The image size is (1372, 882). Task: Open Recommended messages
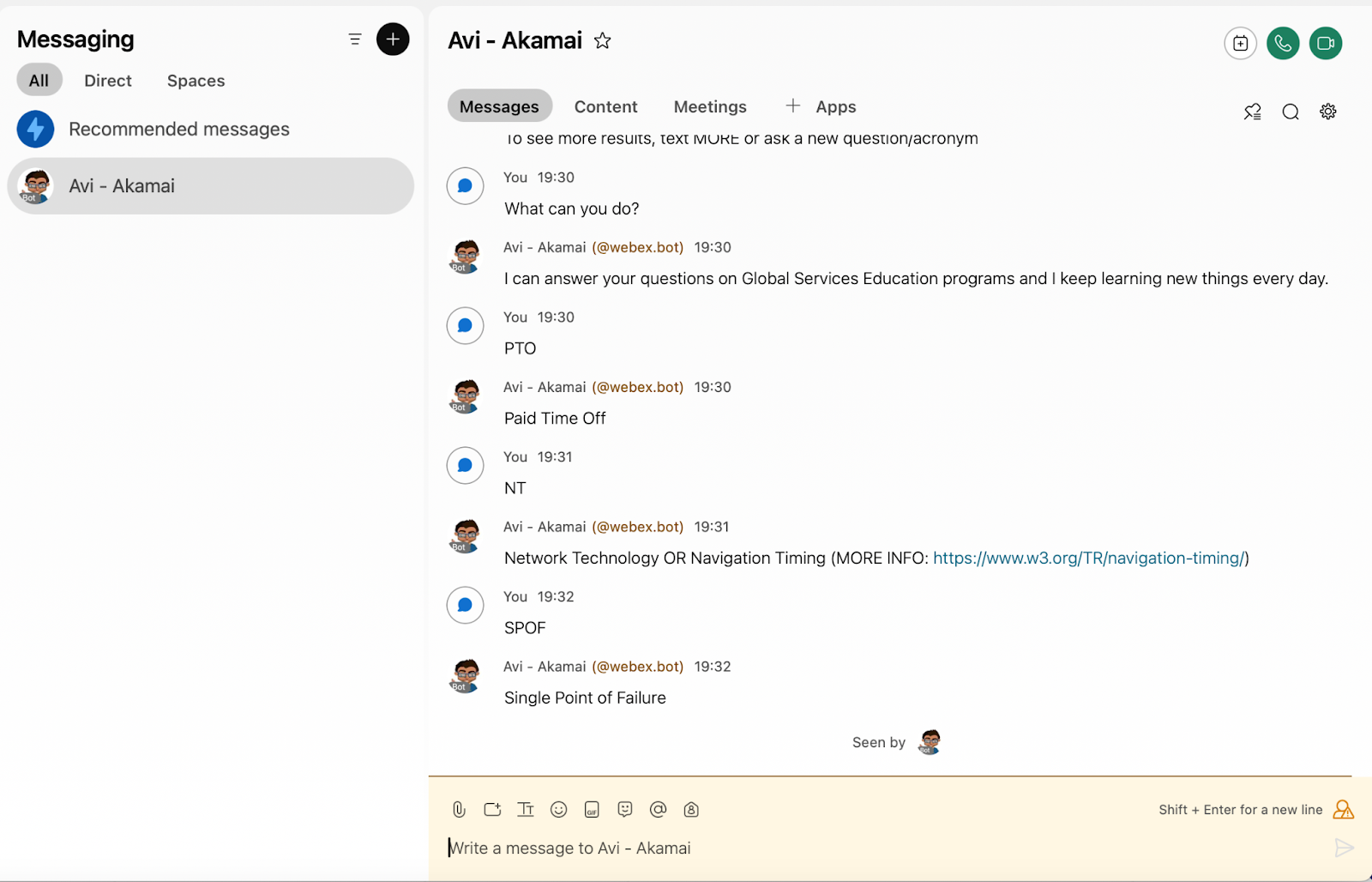(178, 129)
